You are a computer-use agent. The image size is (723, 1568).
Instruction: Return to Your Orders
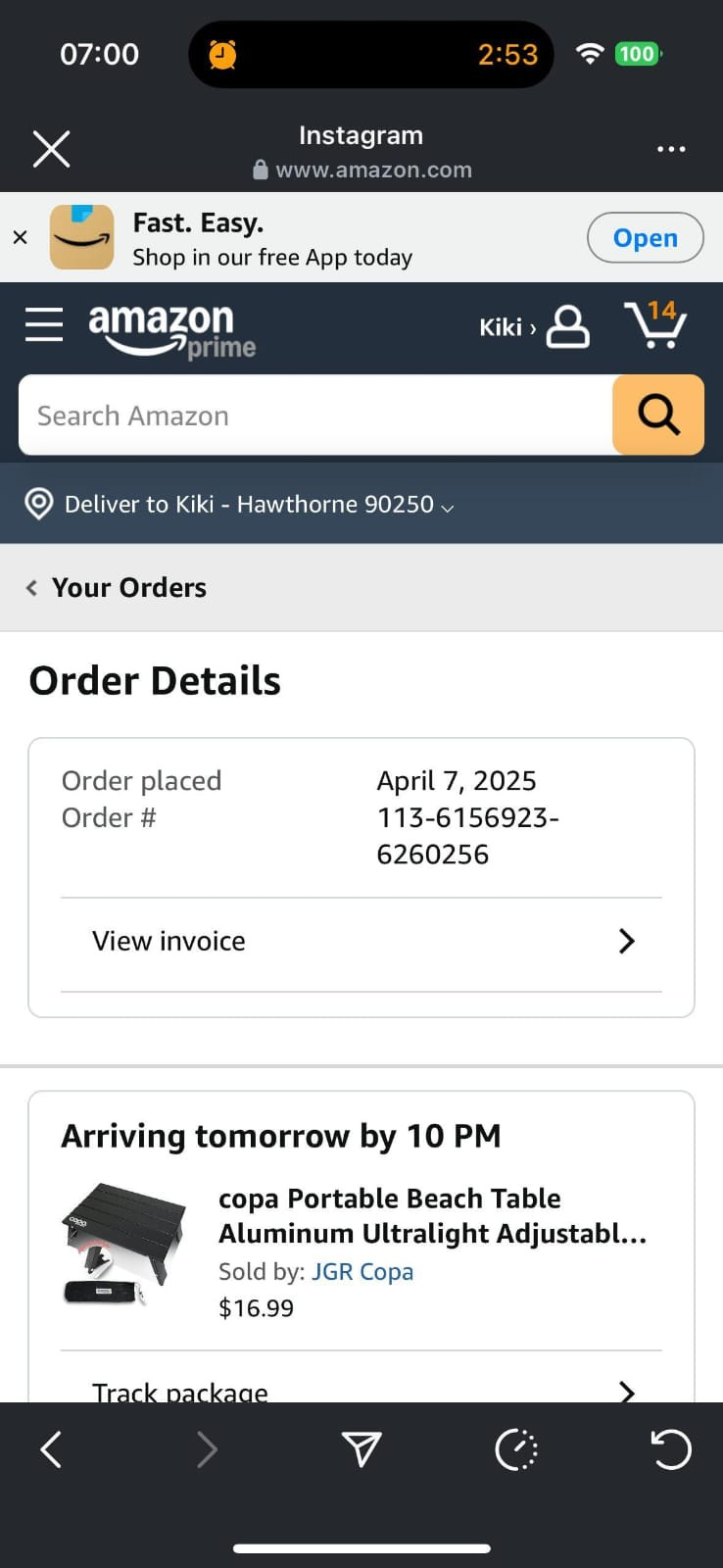point(117,587)
